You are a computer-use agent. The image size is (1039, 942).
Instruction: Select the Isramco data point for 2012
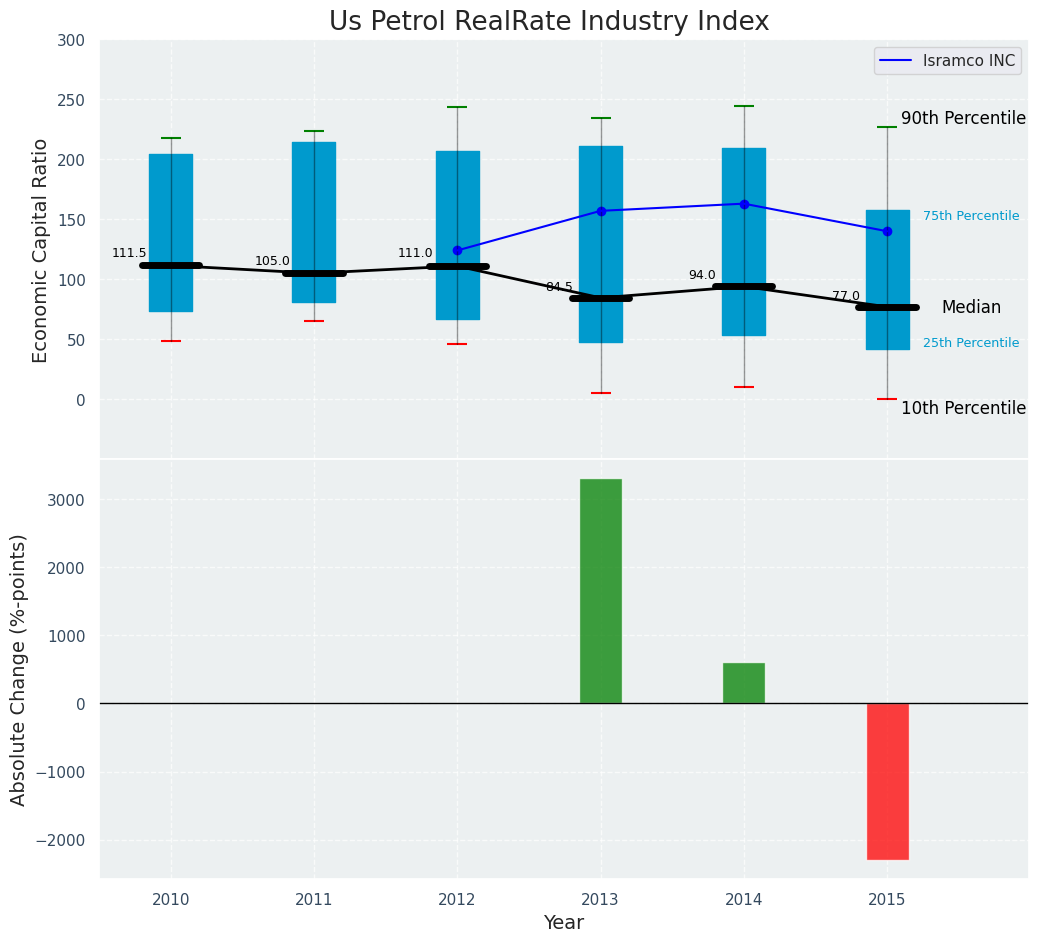[457, 251]
